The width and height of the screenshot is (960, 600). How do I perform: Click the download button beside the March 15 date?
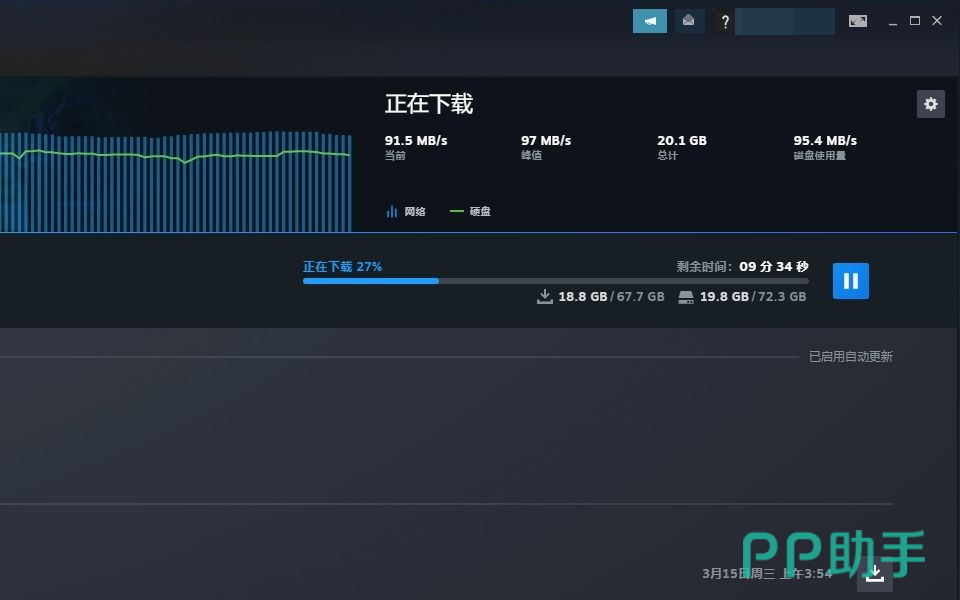875,573
